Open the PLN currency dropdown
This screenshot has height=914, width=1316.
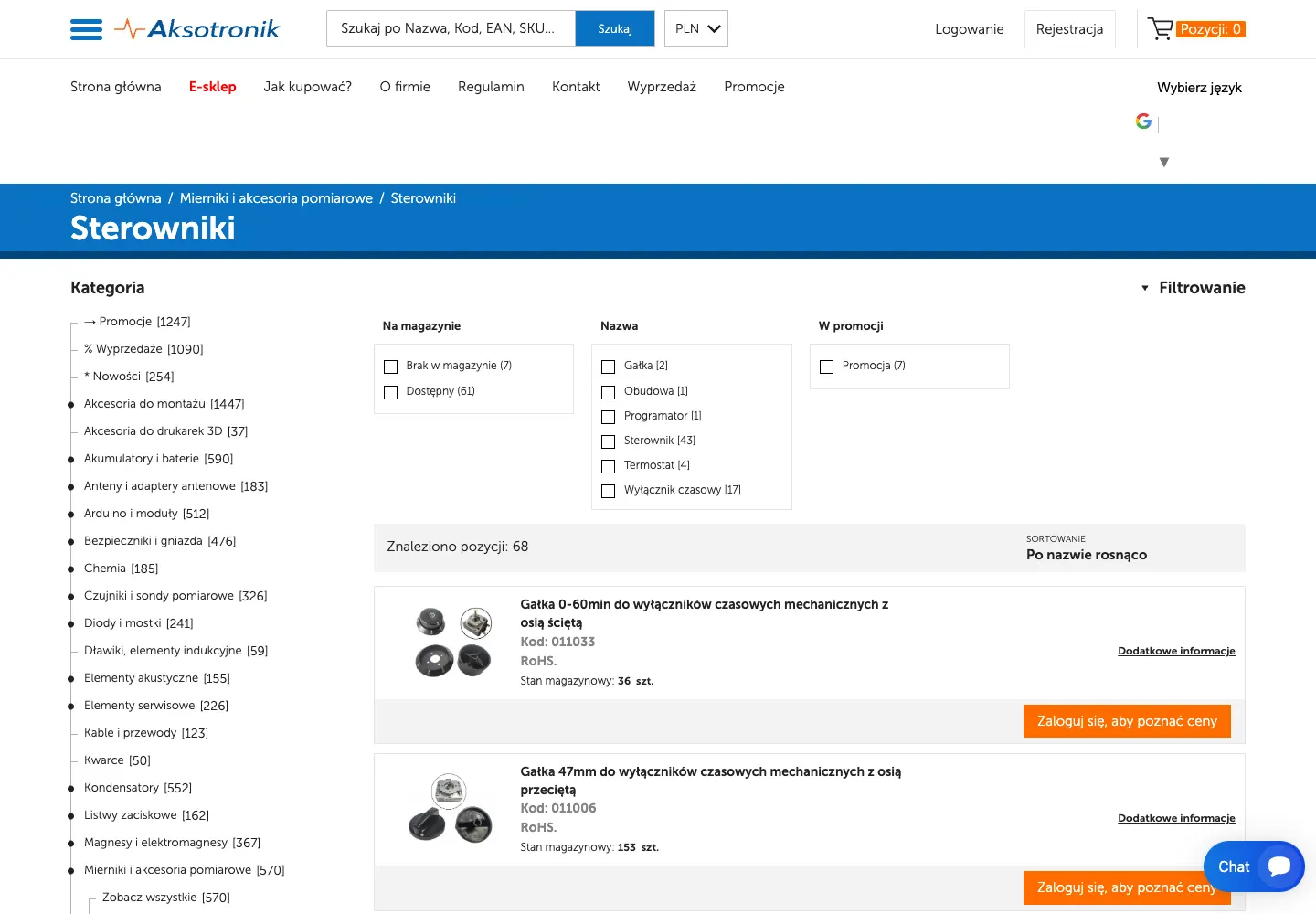click(696, 28)
